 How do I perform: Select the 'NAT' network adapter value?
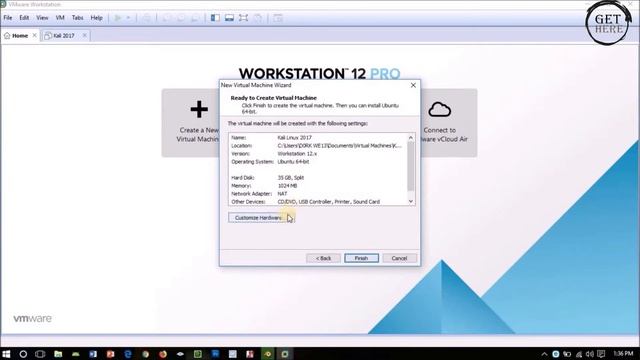click(282, 193)
